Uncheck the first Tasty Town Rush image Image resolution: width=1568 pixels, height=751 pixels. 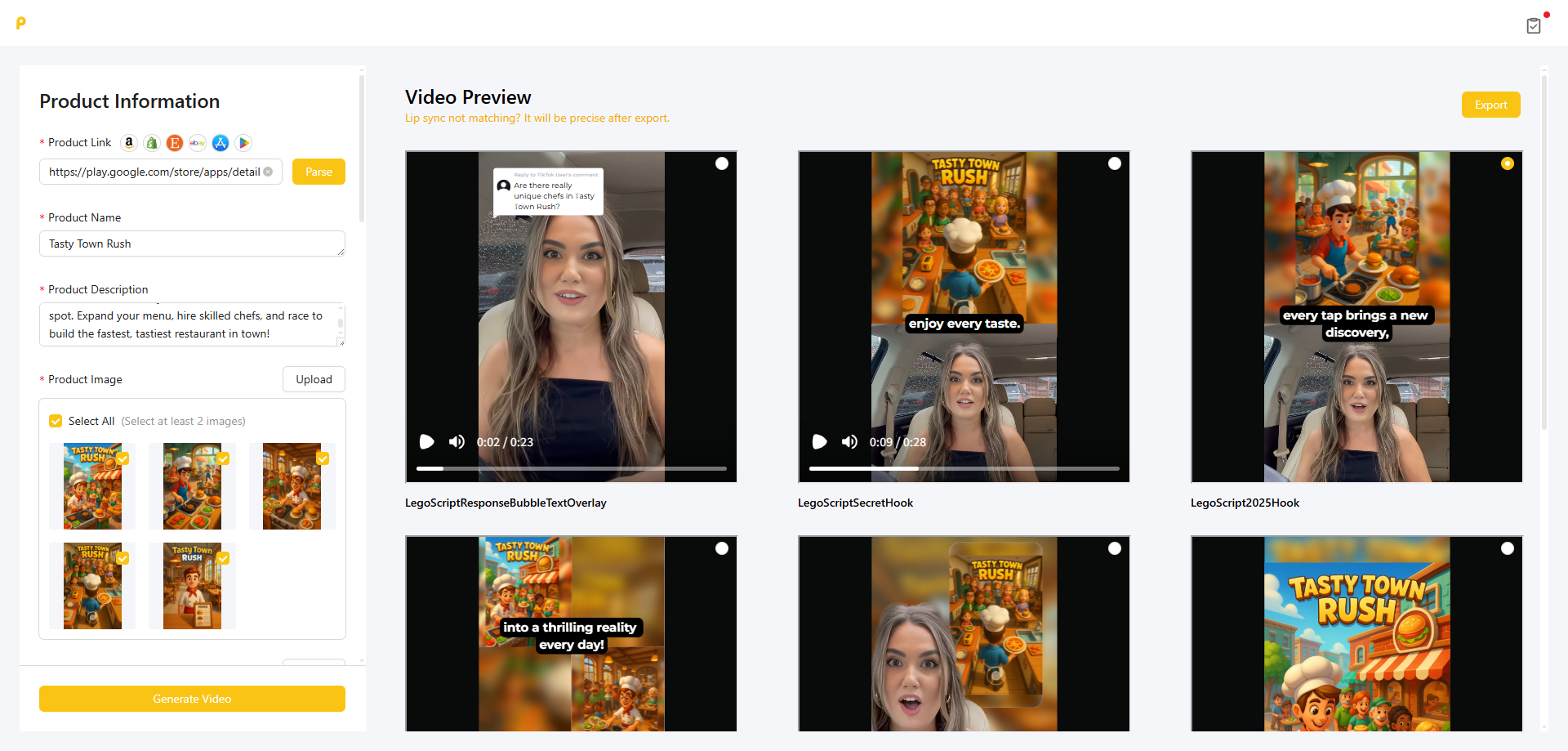click(x=122, y=458)
